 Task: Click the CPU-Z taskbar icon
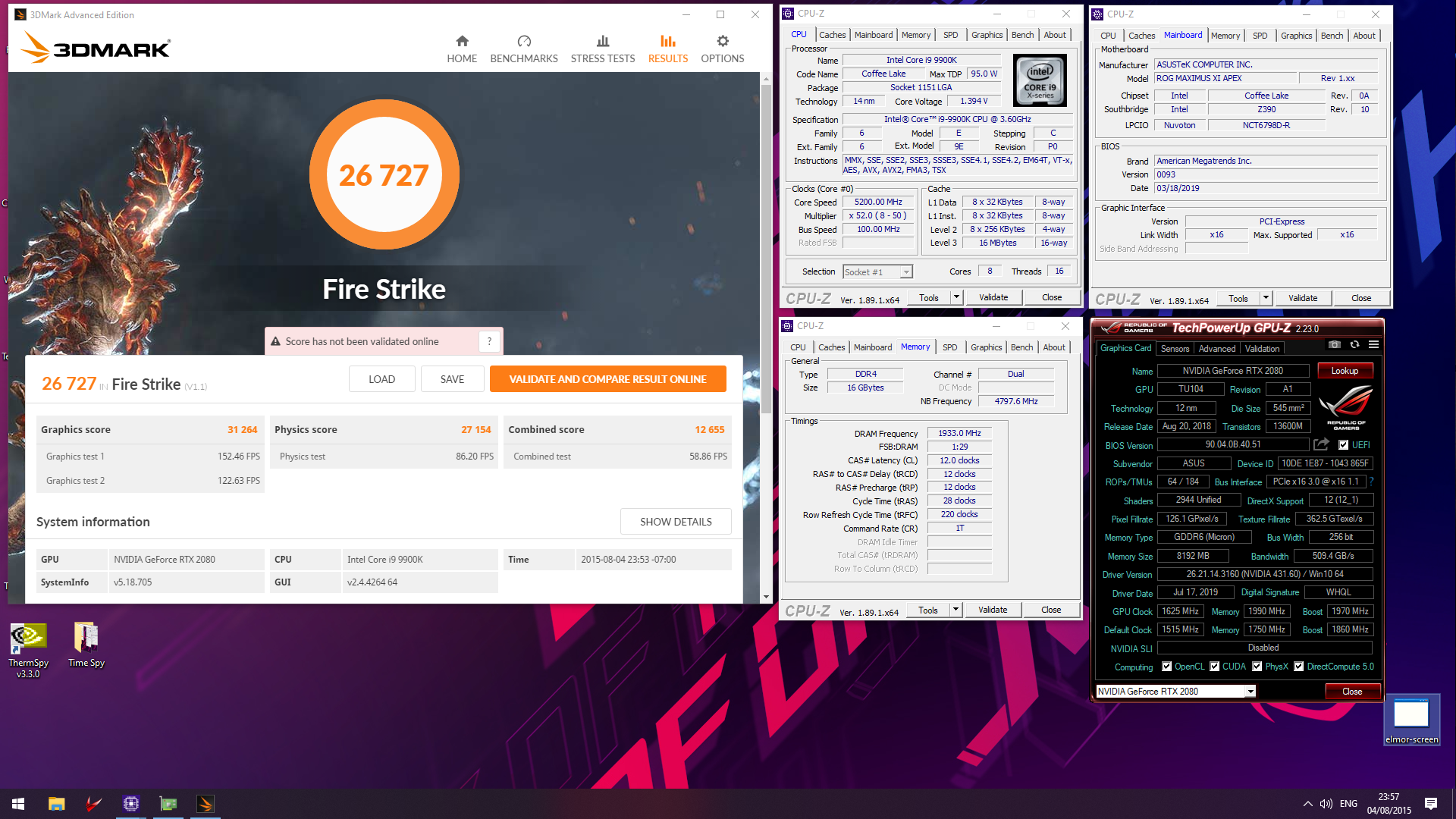131,804
